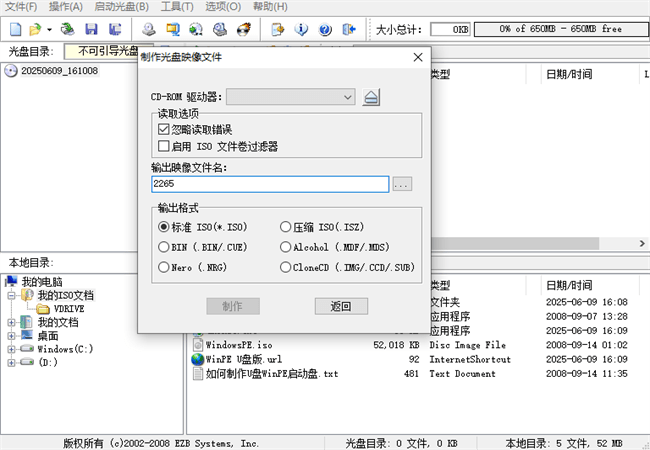Uncheck the 忽略读取错误 checkbox
Viewport: 650px width, 450px height.
pos(164,130)
